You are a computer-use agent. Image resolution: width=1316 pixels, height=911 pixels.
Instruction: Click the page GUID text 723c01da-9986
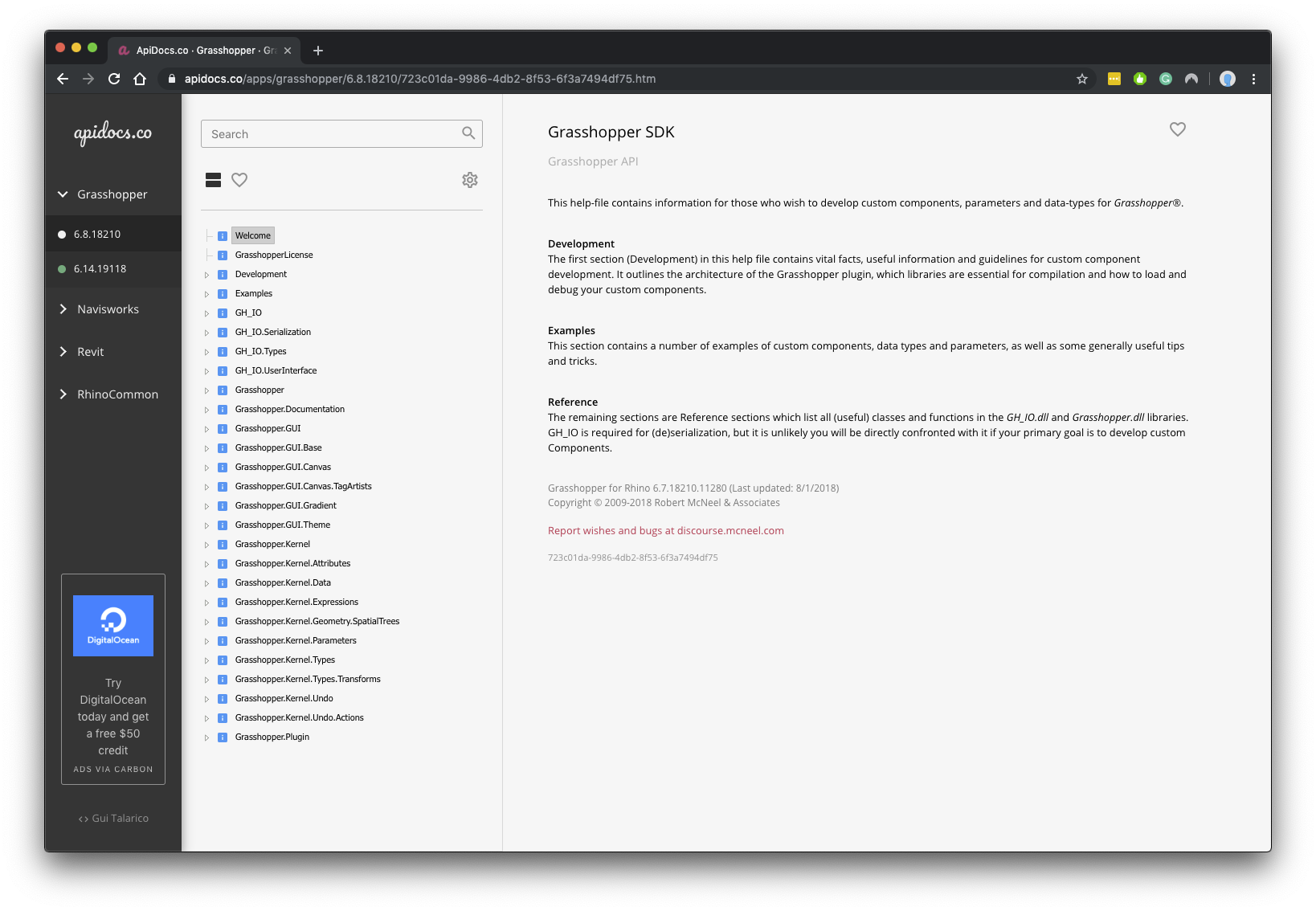(x=633, y=558)
